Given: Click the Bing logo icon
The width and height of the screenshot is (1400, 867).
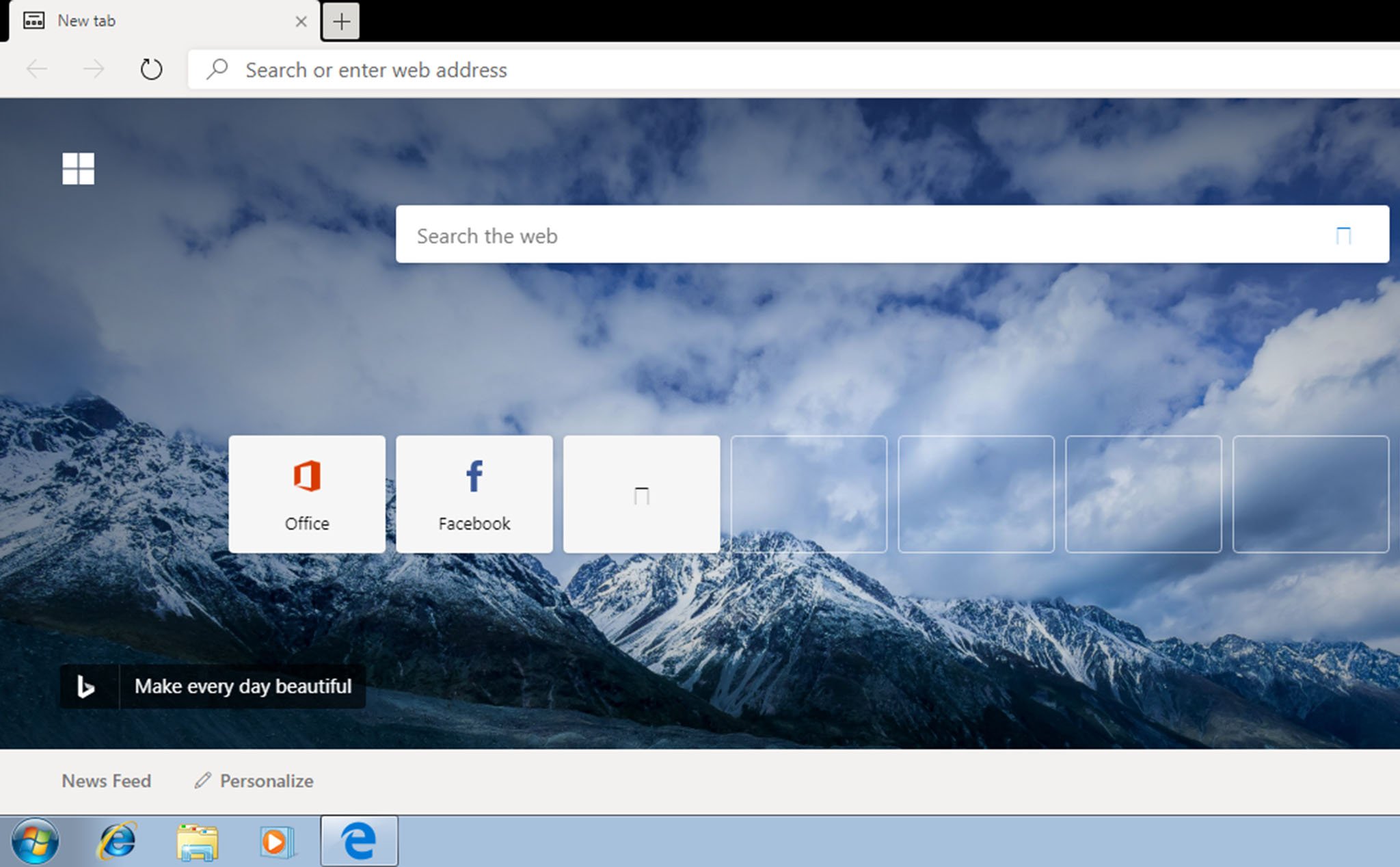Looking at the screenshot, I should pos(86,686).
